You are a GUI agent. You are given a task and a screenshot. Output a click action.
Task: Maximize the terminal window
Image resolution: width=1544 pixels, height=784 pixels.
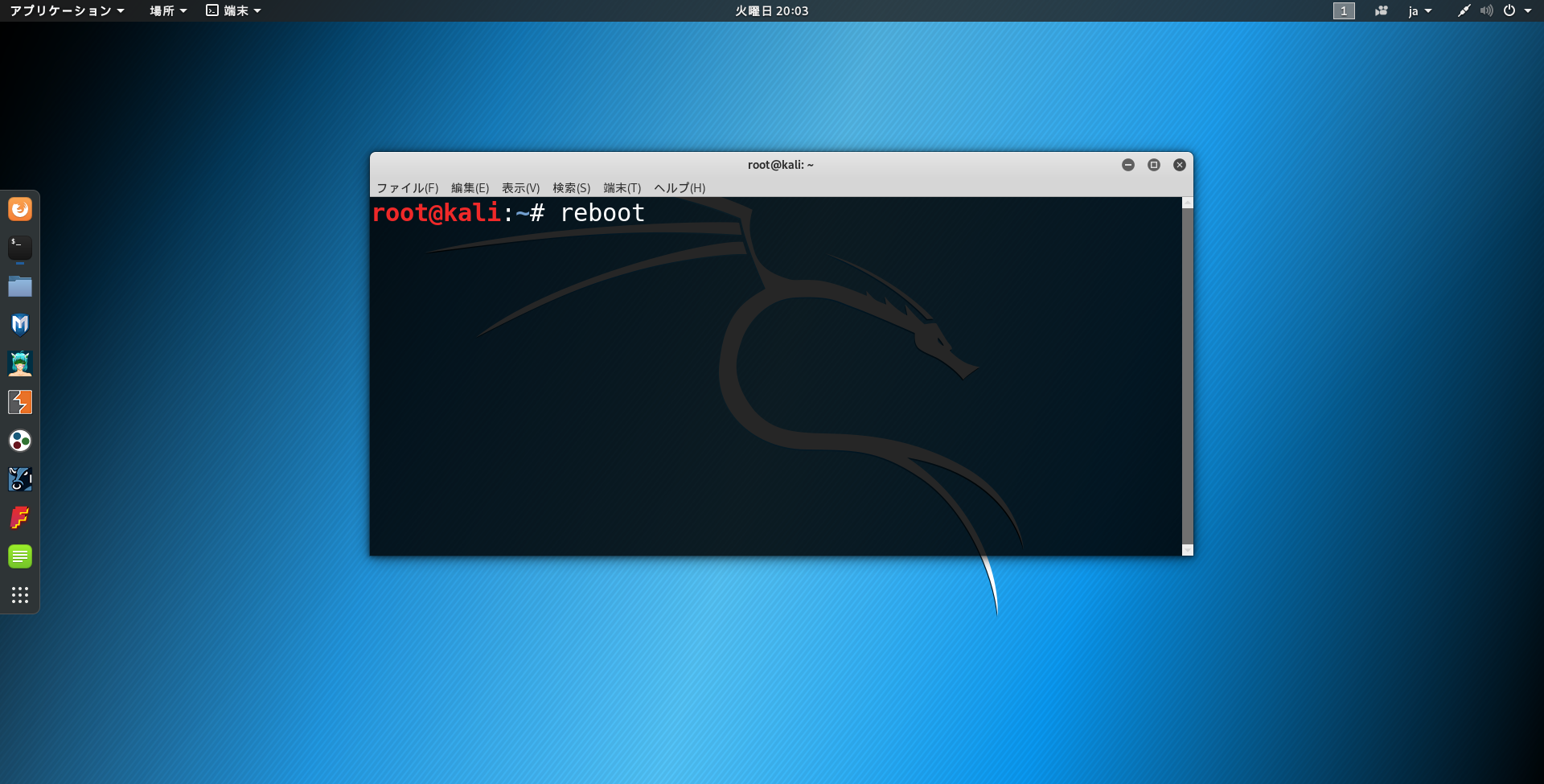pyautogui.click(x=1154, y=165)
